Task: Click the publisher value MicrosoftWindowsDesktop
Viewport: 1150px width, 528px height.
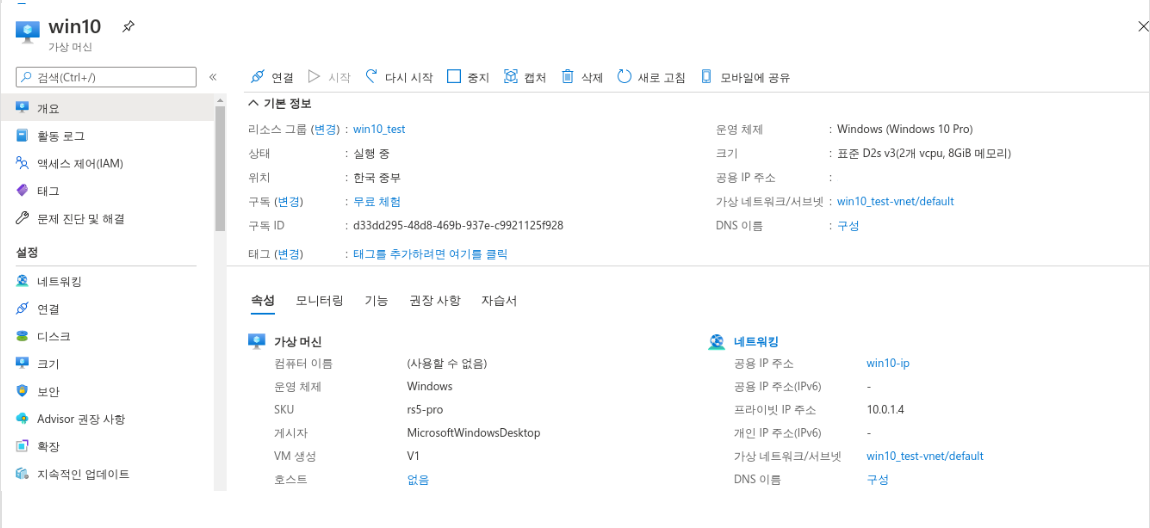Action: coord(474,433)
